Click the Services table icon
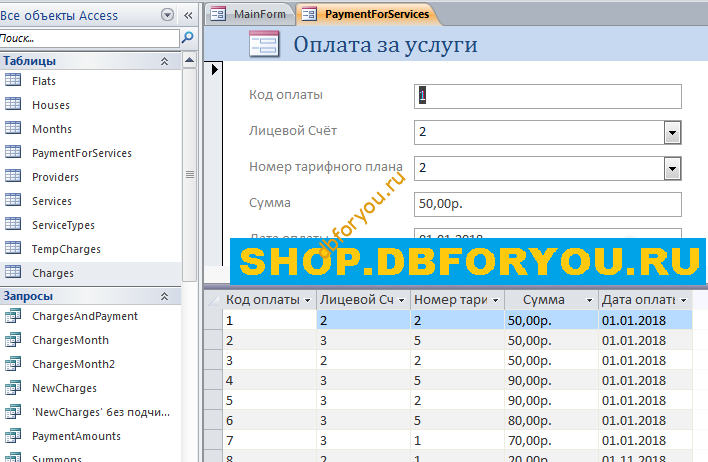The image size is (708, 462). 13,200
